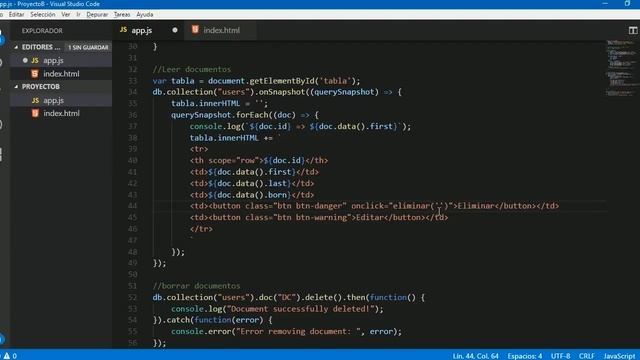The height and width of the screenshot is (360, 640).
Task: Change the CRLF line ending setting
Action: coord(587,356)
